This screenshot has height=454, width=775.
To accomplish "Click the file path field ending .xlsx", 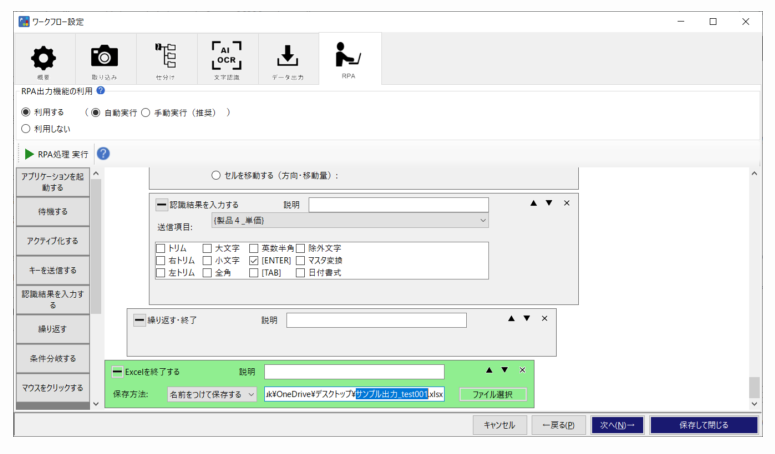I will tap(354, 394).
